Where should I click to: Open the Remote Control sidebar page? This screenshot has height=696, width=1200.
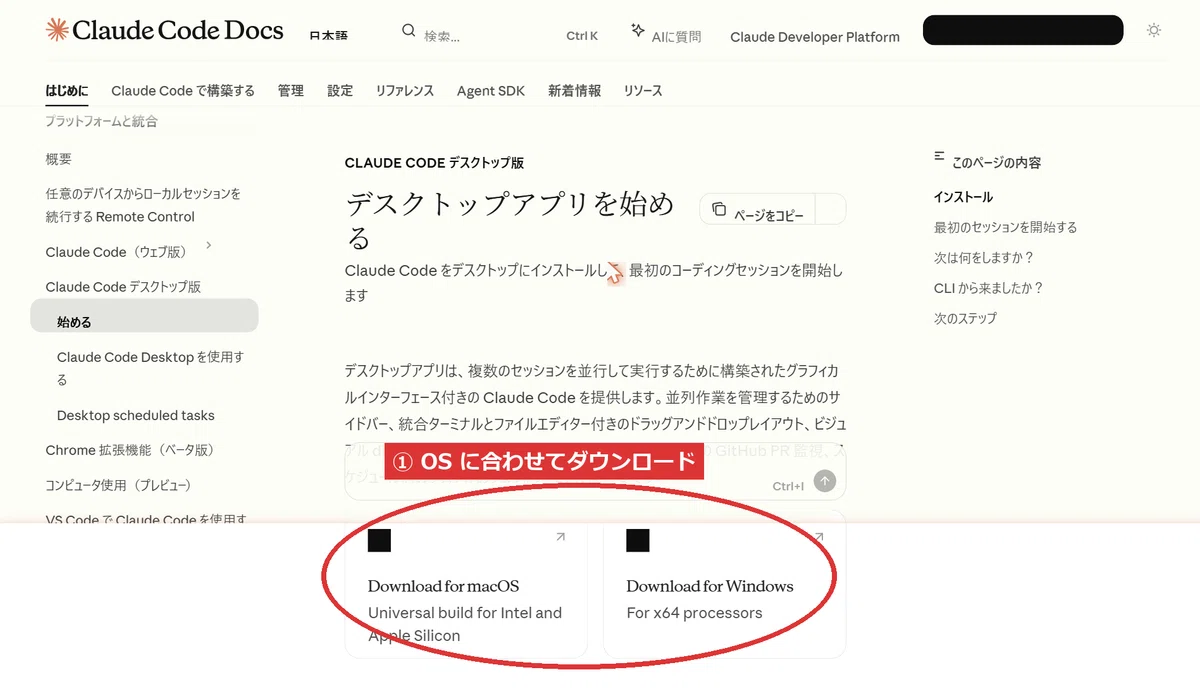(143, 205)
